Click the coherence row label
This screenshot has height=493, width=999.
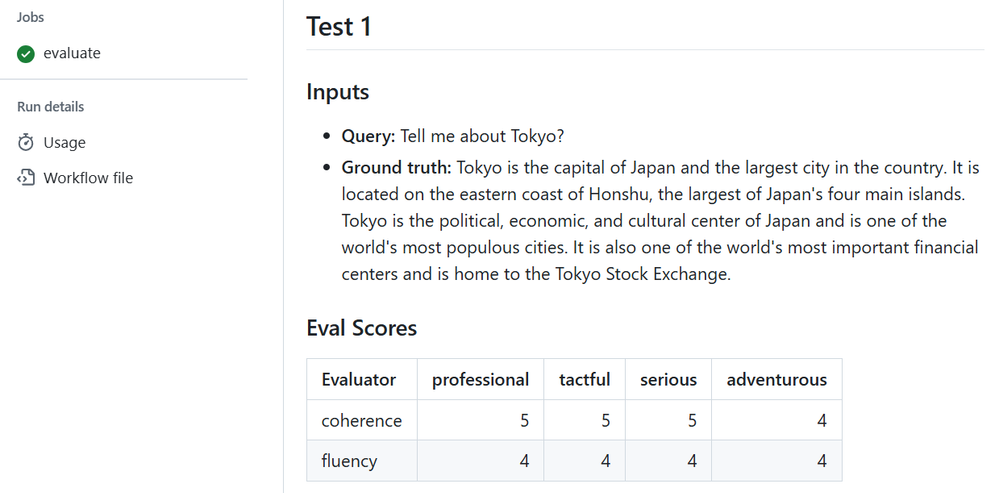click(x=361, y=421)
